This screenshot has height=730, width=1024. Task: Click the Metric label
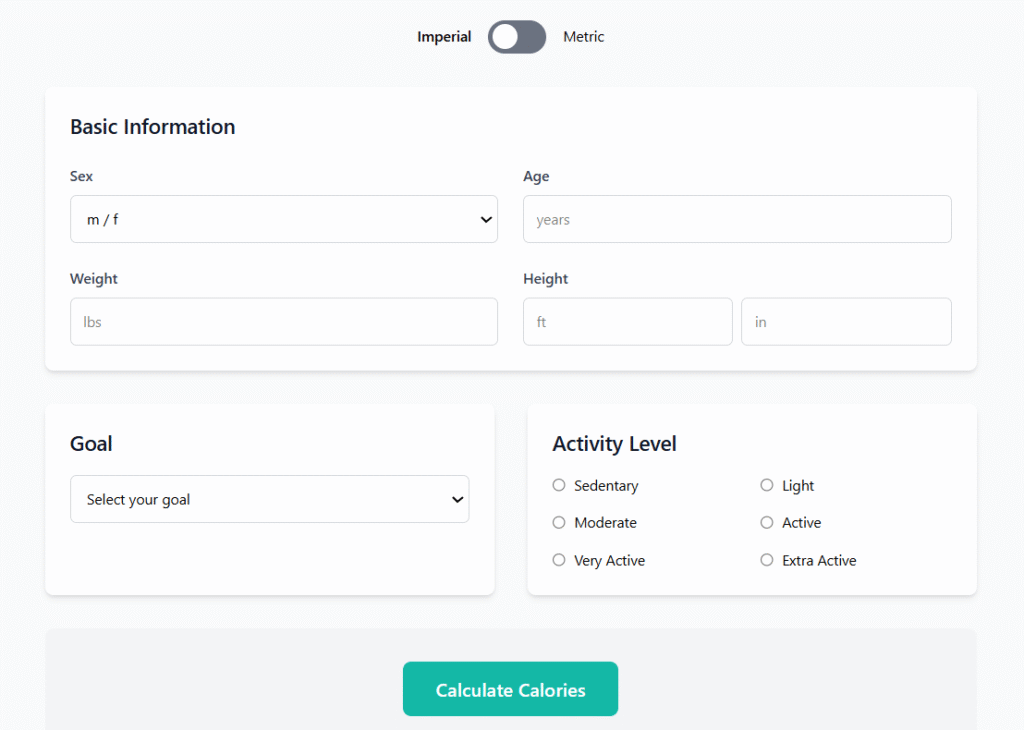click(x=583, y=37)
